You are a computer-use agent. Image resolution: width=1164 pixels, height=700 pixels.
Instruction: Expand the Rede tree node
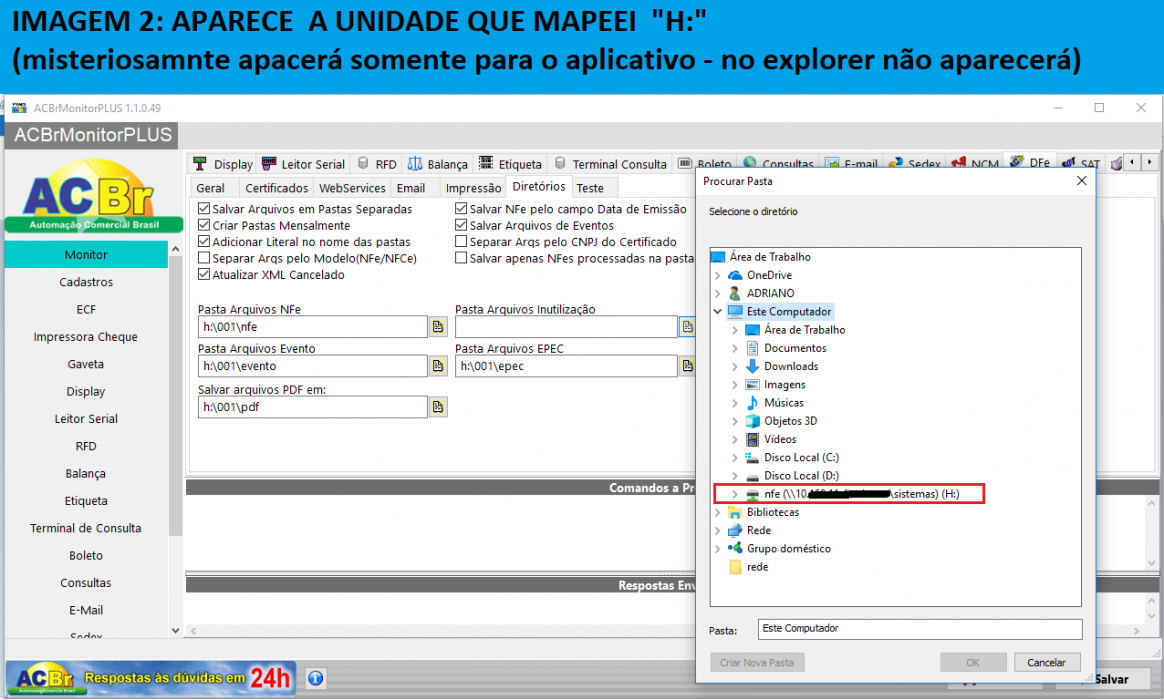point(718,531)
